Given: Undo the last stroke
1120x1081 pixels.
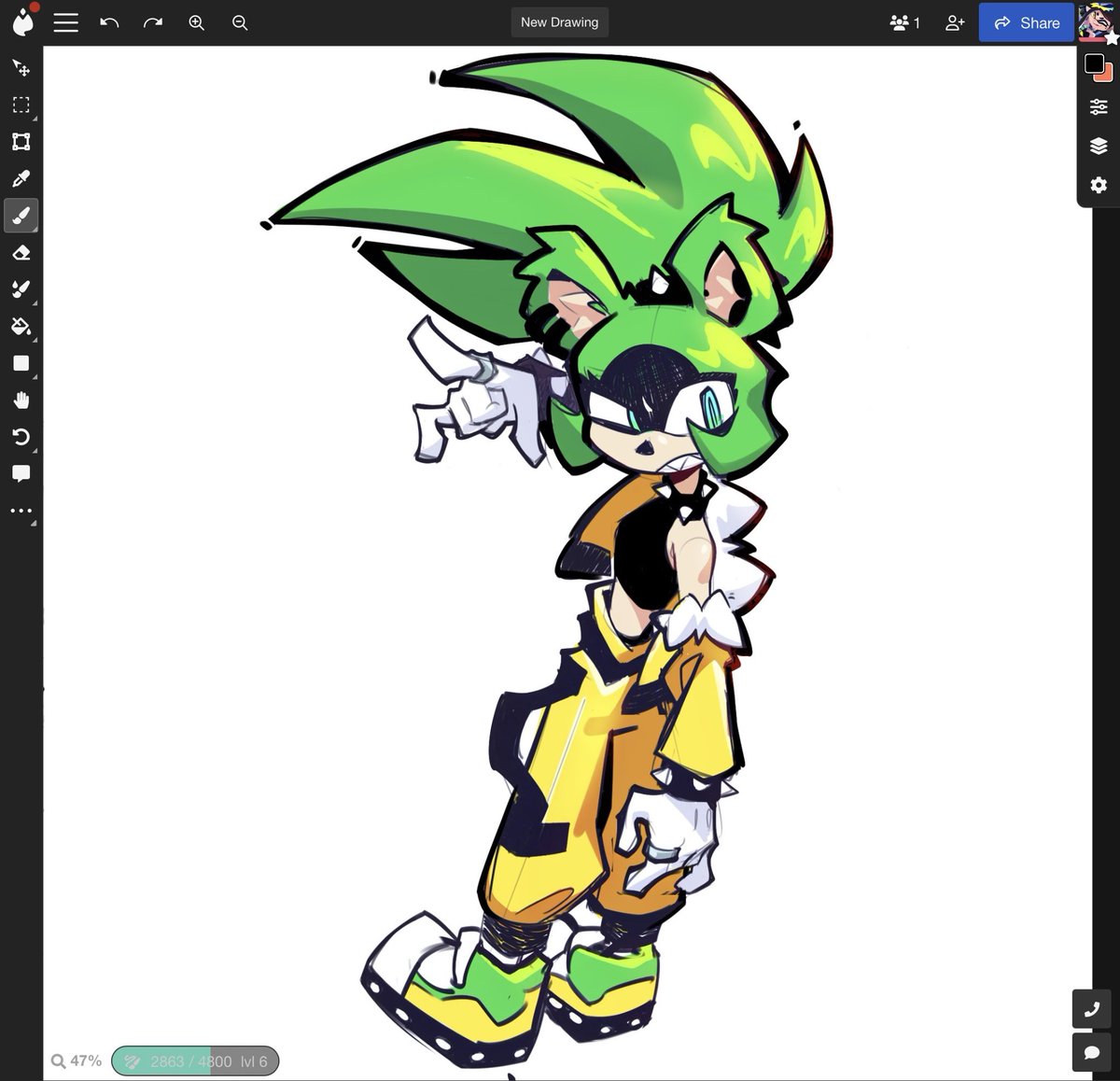Looking at the screenshot, I should tap(109, 22).
